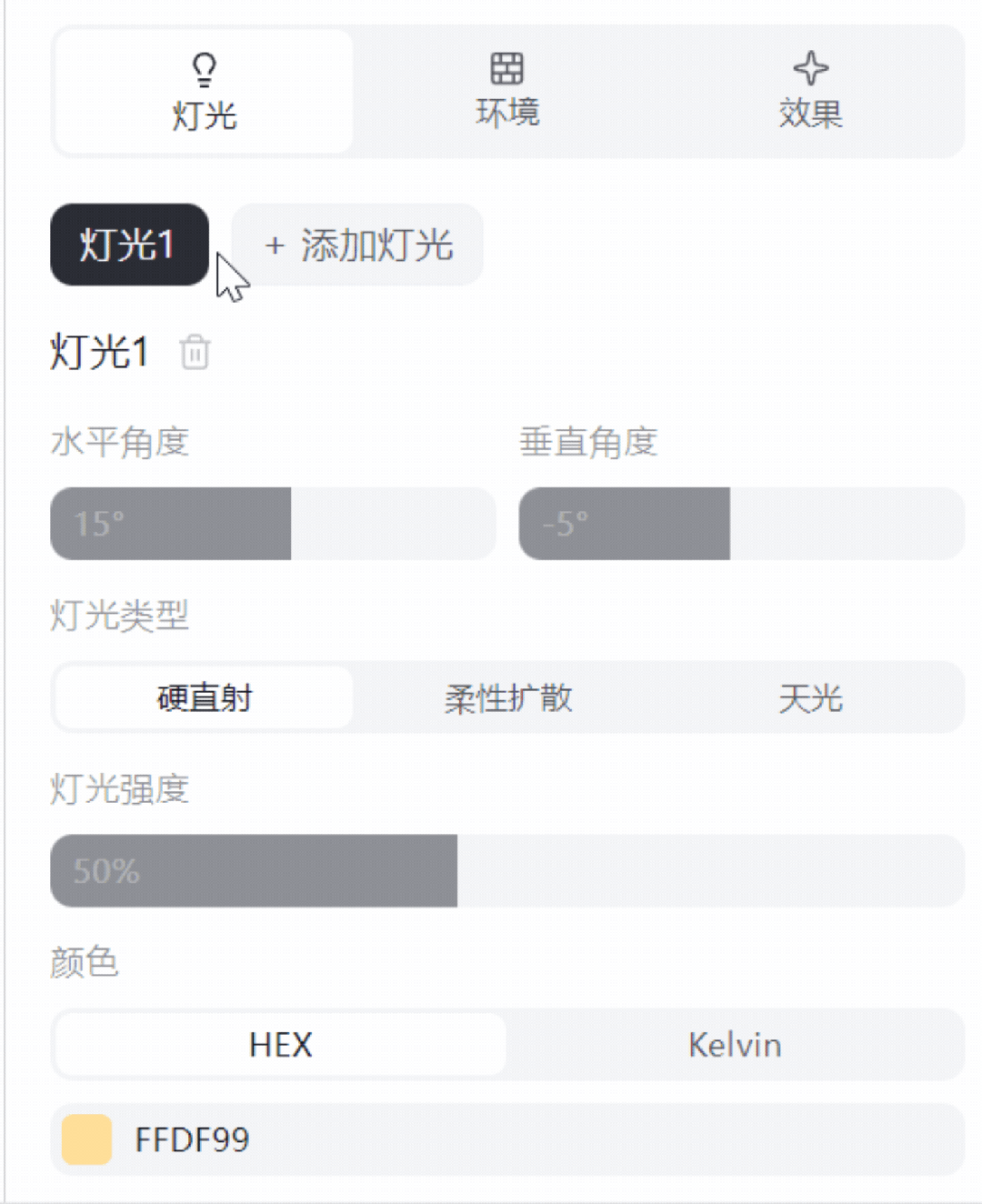This screenshot has height=1204, width=982.
Task: Select the dark 灯光1 chip
Action: (x=129, y=245)
